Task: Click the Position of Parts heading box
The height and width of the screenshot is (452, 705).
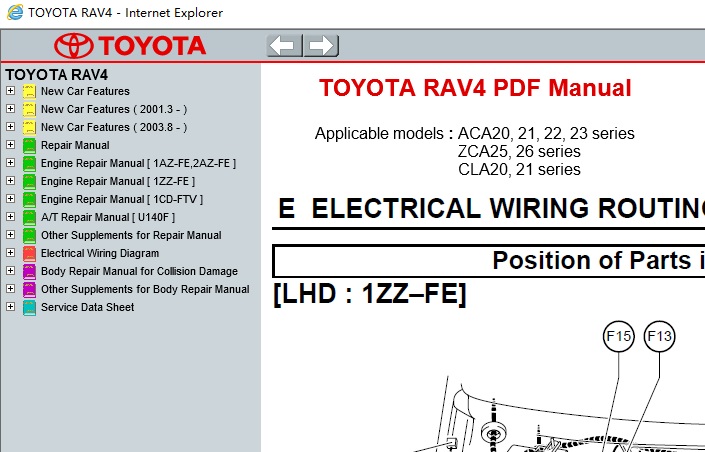Action: pyautogui.click(x=489, y=261)
